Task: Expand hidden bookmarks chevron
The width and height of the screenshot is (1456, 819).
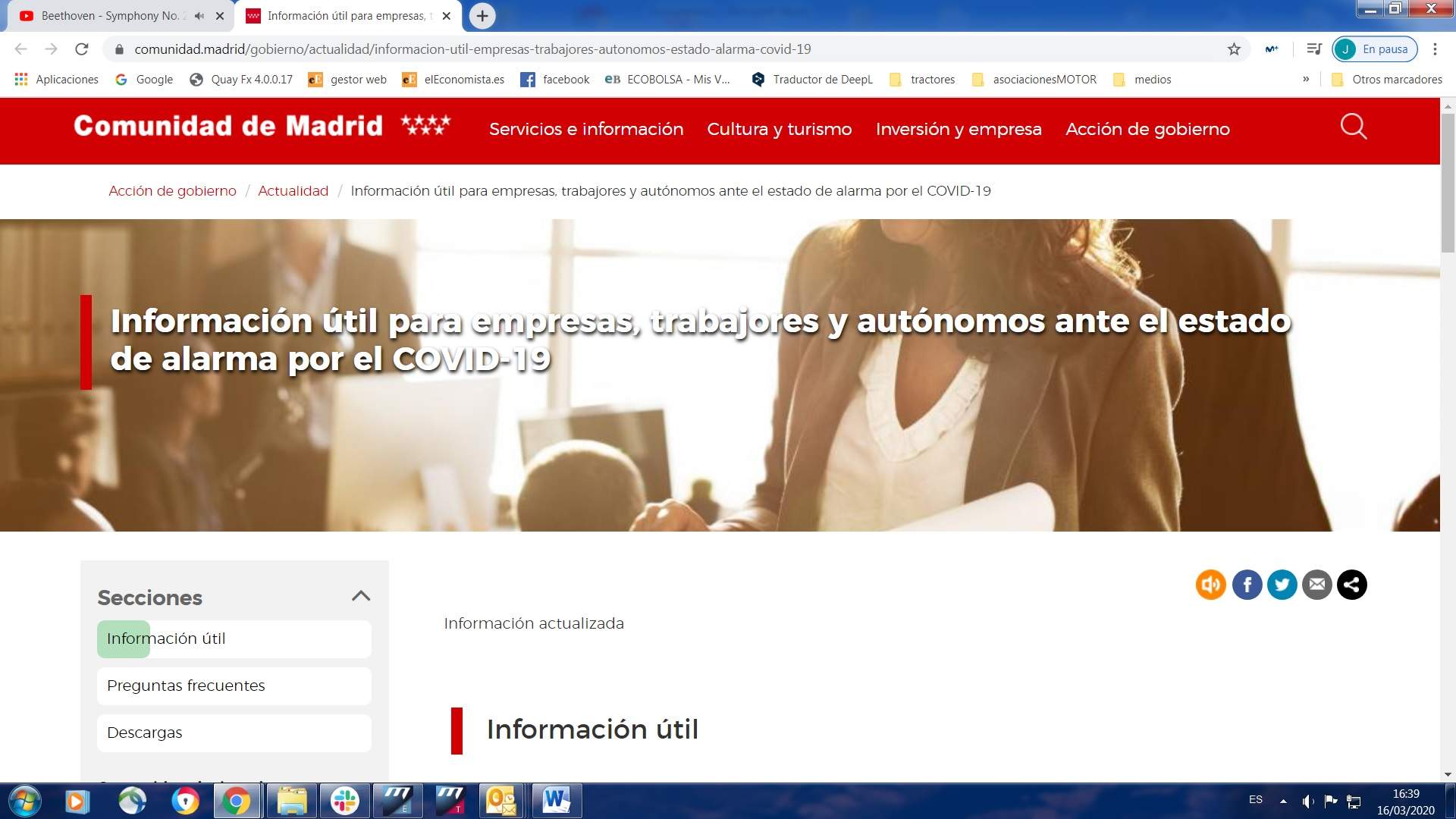Action: tap(1306, 80)
